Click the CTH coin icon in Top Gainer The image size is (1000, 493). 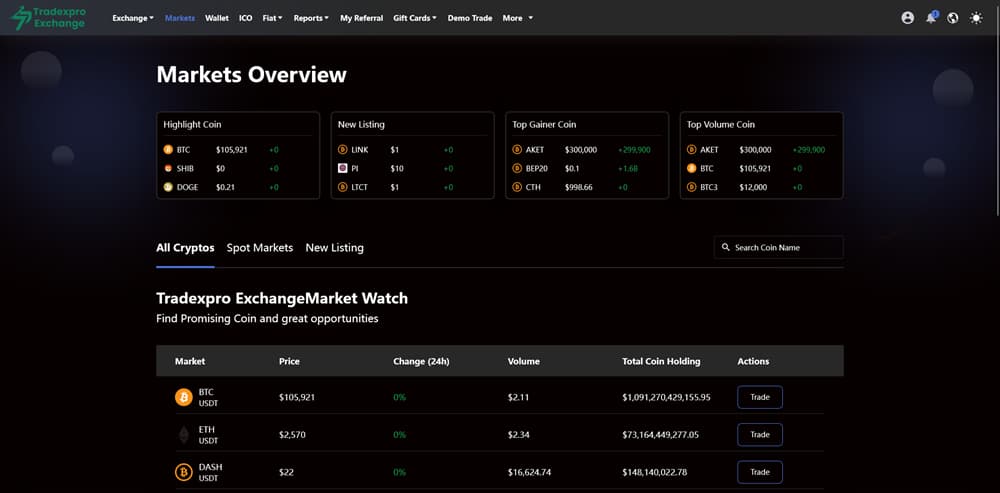517,187
